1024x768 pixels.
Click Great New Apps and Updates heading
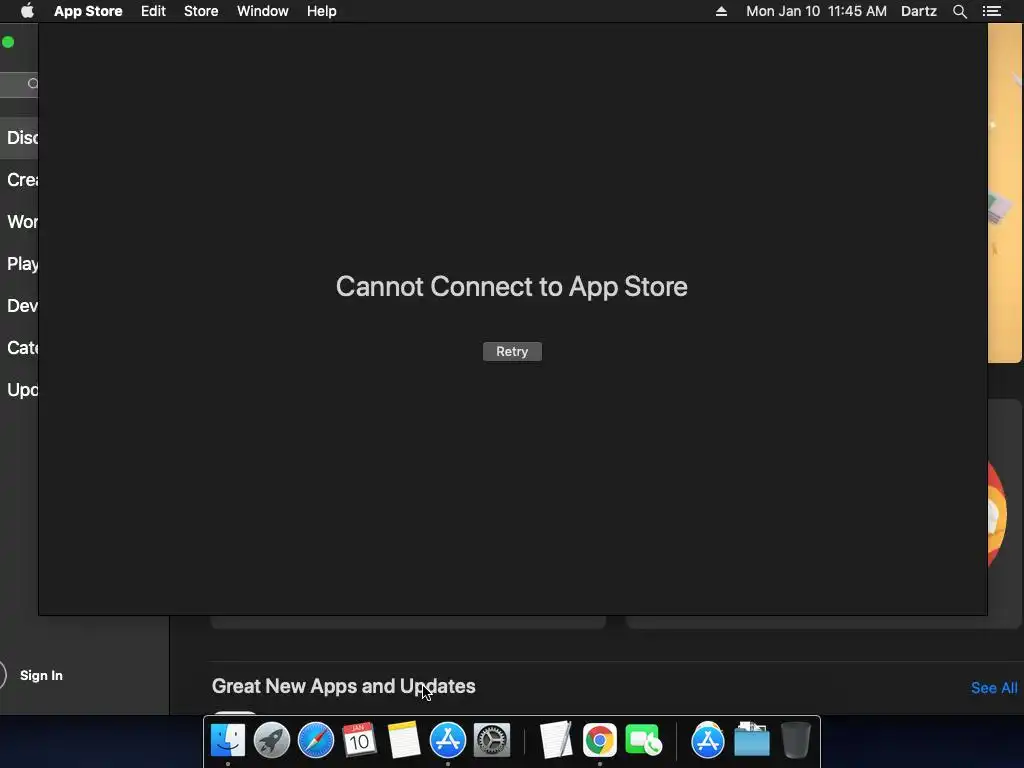click(x=344, y=686)
